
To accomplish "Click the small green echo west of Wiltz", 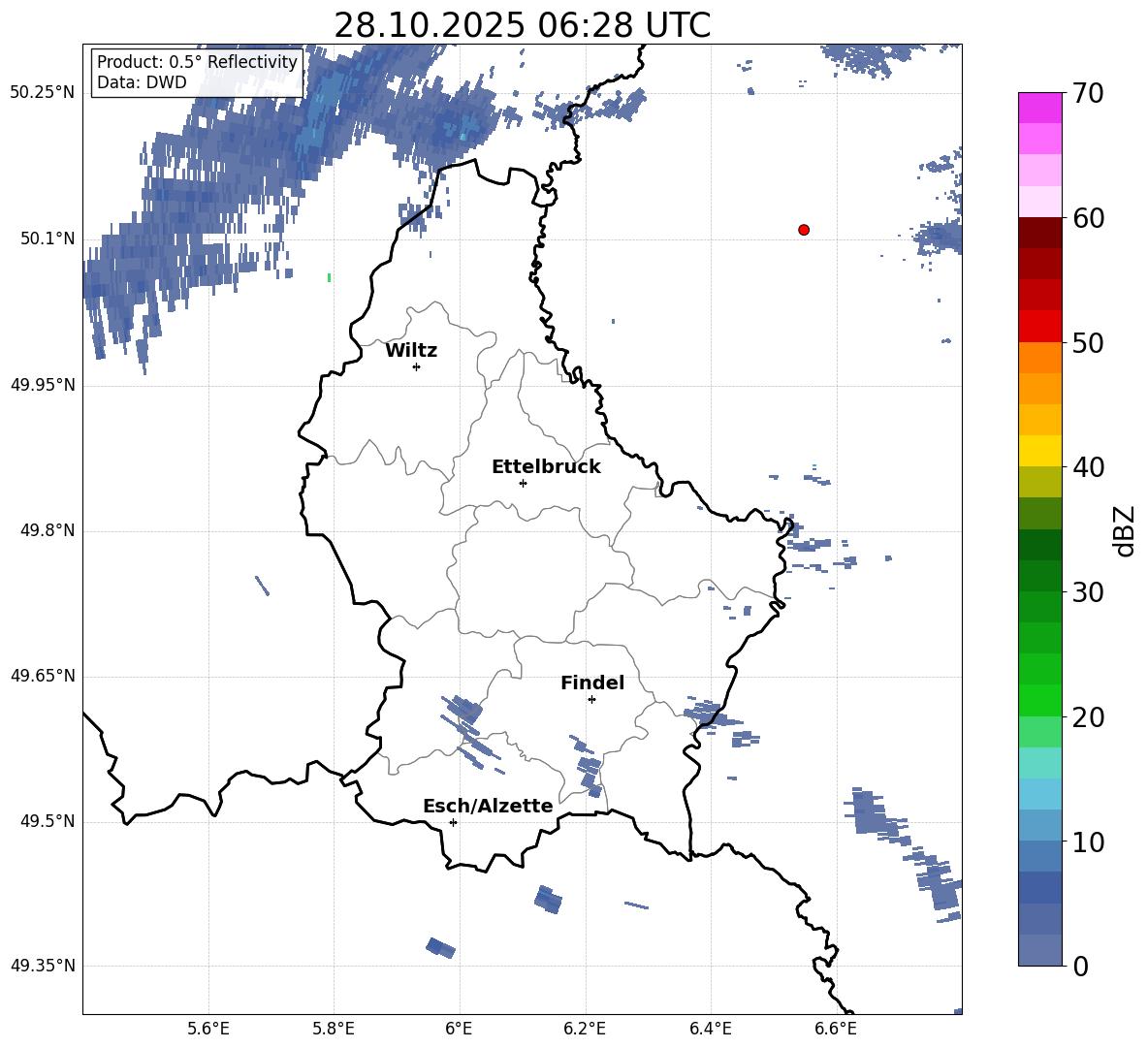I will click(x=329, y=277).
